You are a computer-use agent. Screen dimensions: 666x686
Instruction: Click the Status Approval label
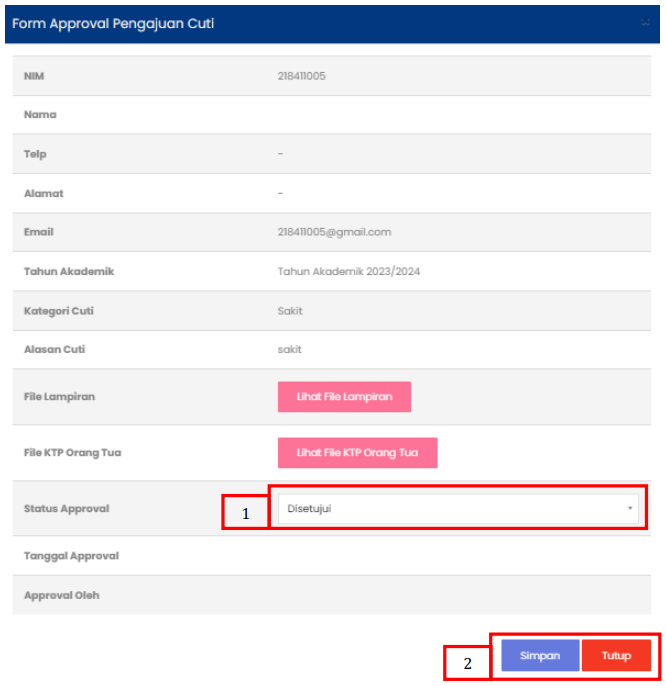pos(67,509)
